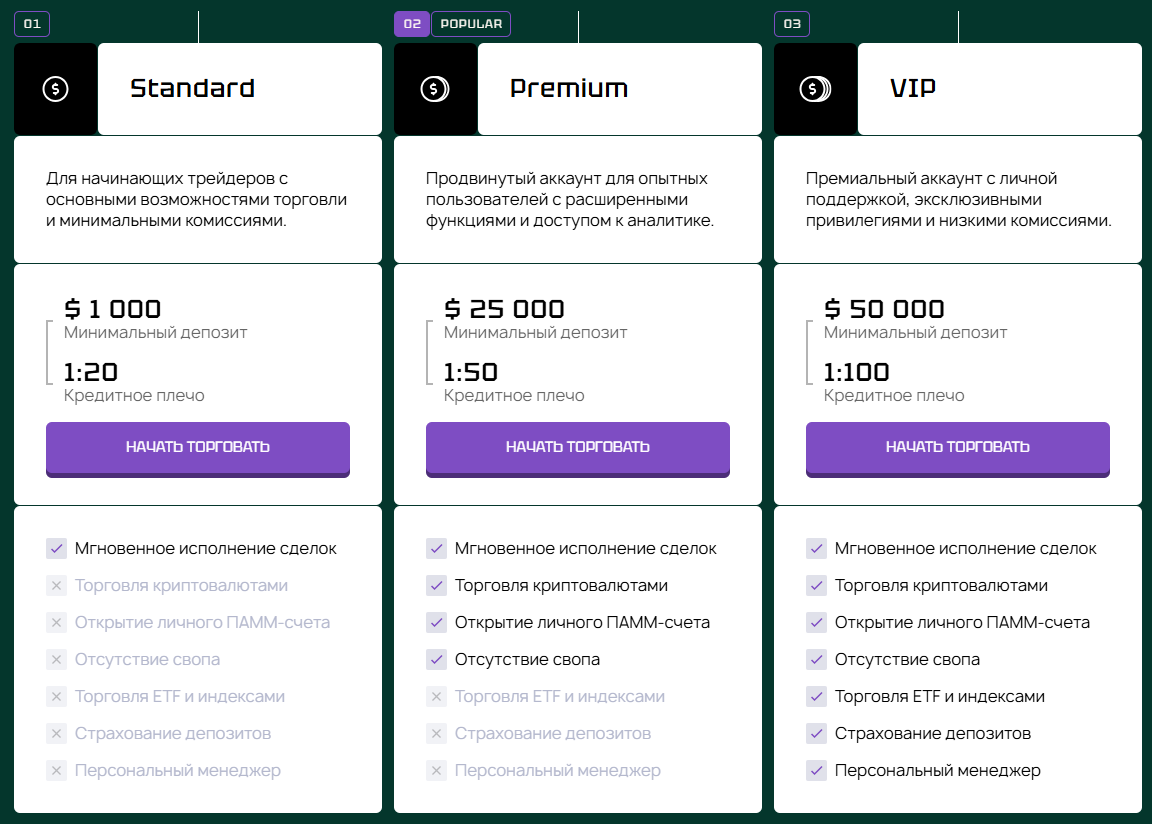Screen dimensions: 1152x824
Task: Click the $ 25 000 minimum deposit amount
Action: tap(504, 309)
